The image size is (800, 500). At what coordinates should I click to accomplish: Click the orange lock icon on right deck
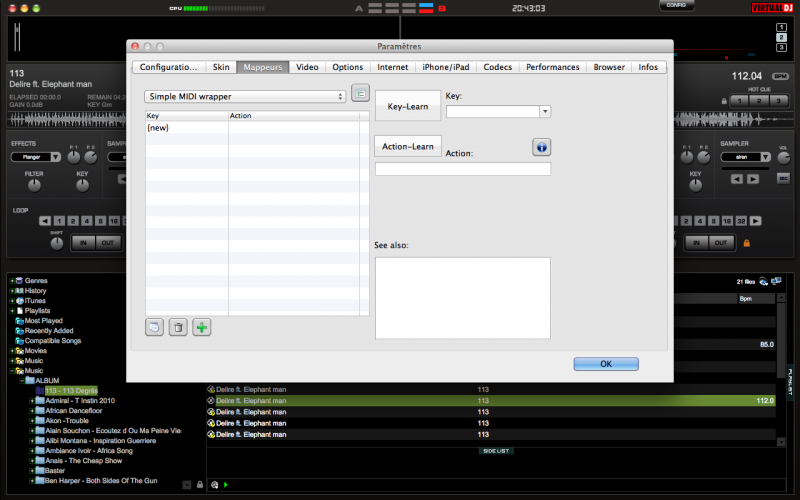(746, 243)
